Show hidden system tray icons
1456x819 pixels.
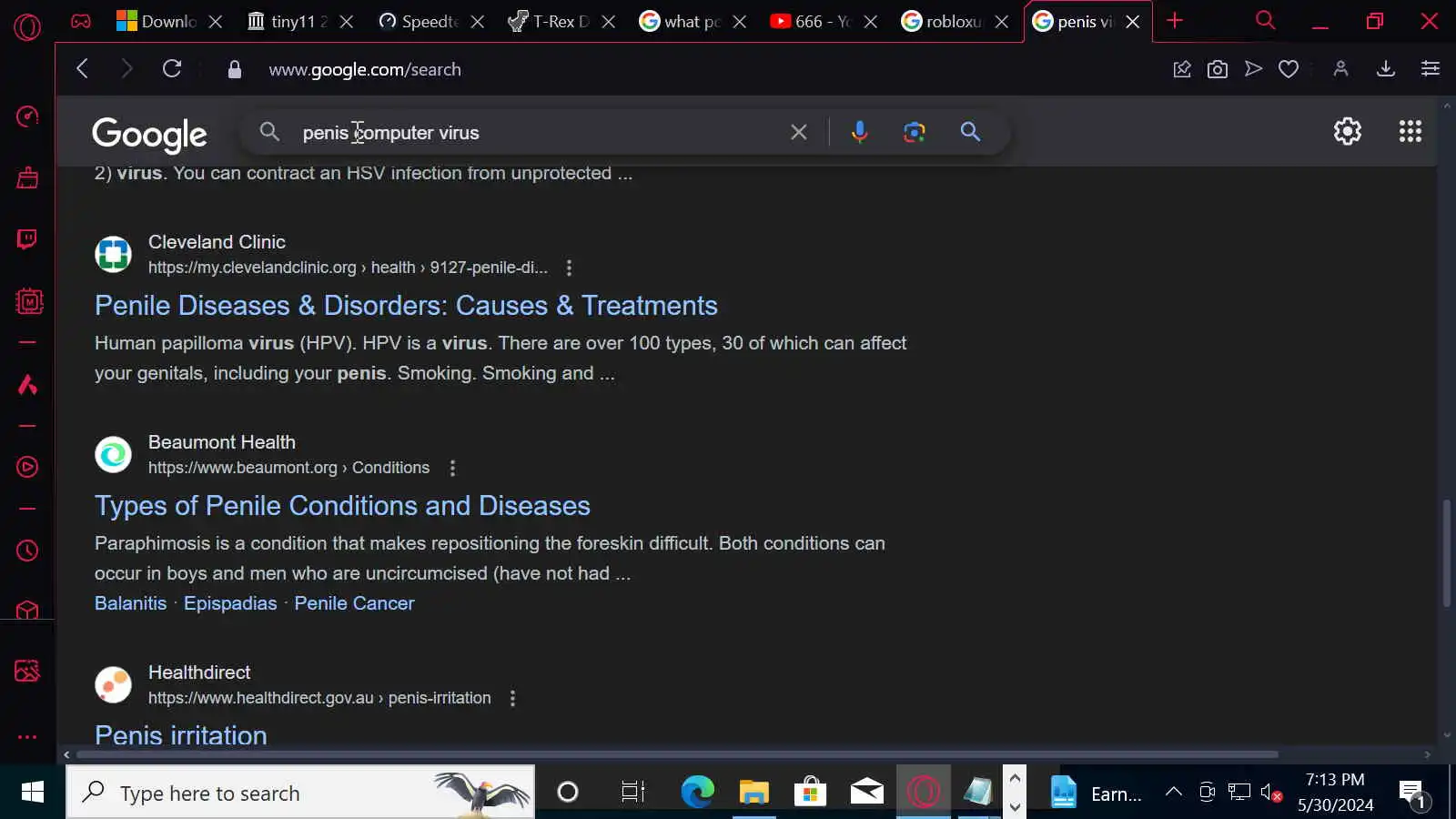(1174, 792)
